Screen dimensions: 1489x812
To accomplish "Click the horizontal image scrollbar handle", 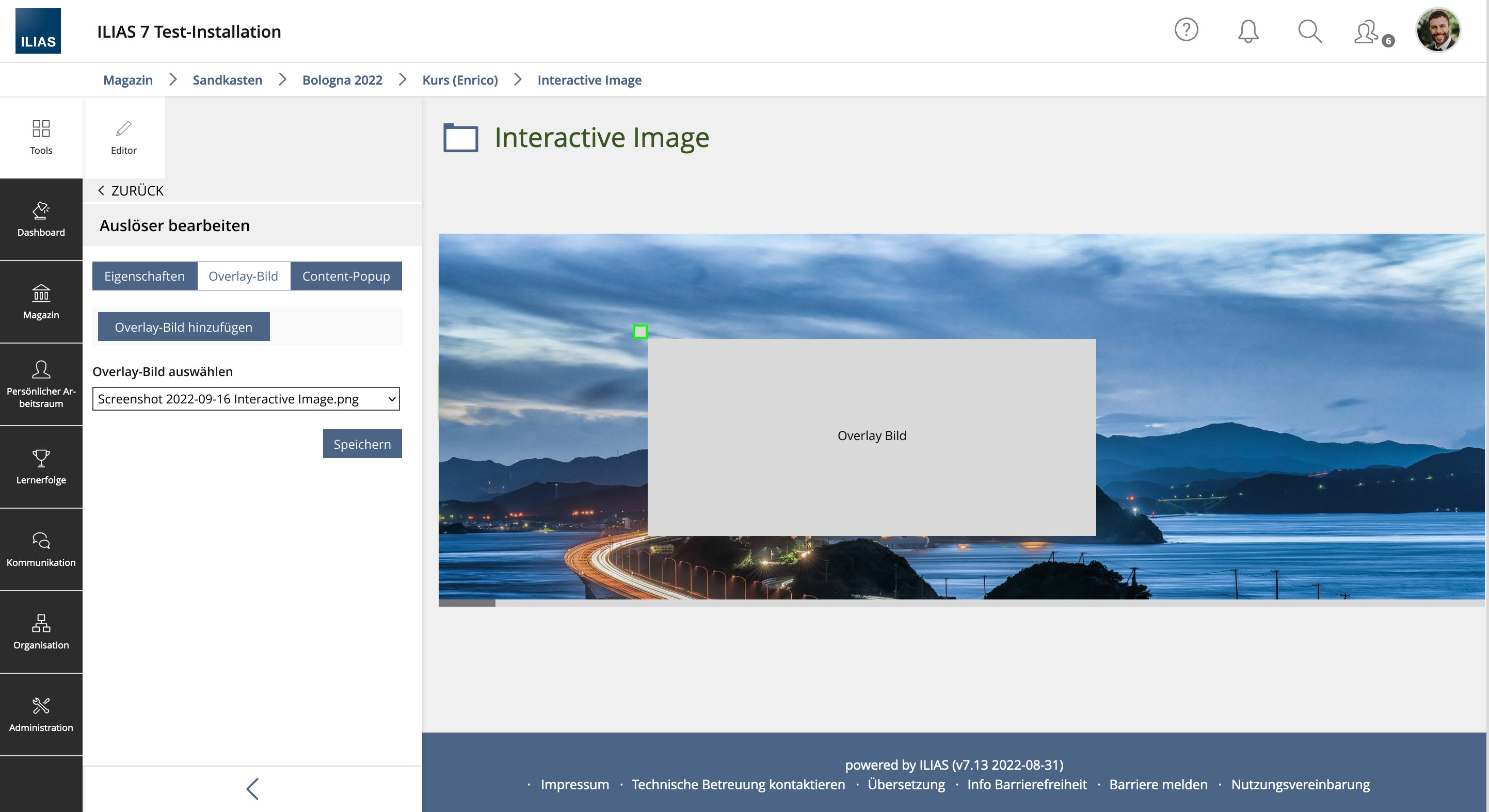I will (467, 603).
